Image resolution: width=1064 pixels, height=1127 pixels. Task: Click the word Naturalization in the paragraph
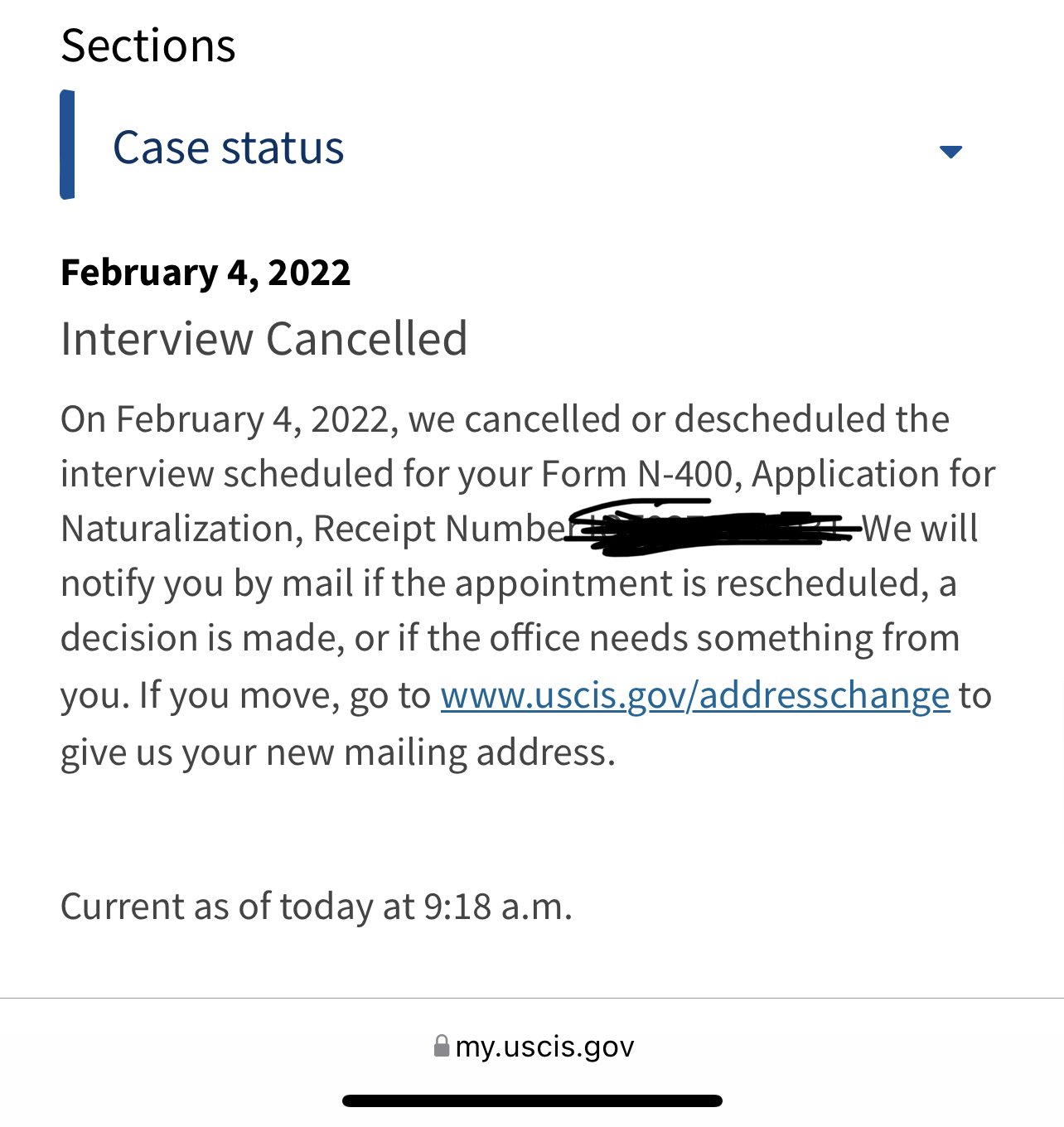tap(177, 529)
